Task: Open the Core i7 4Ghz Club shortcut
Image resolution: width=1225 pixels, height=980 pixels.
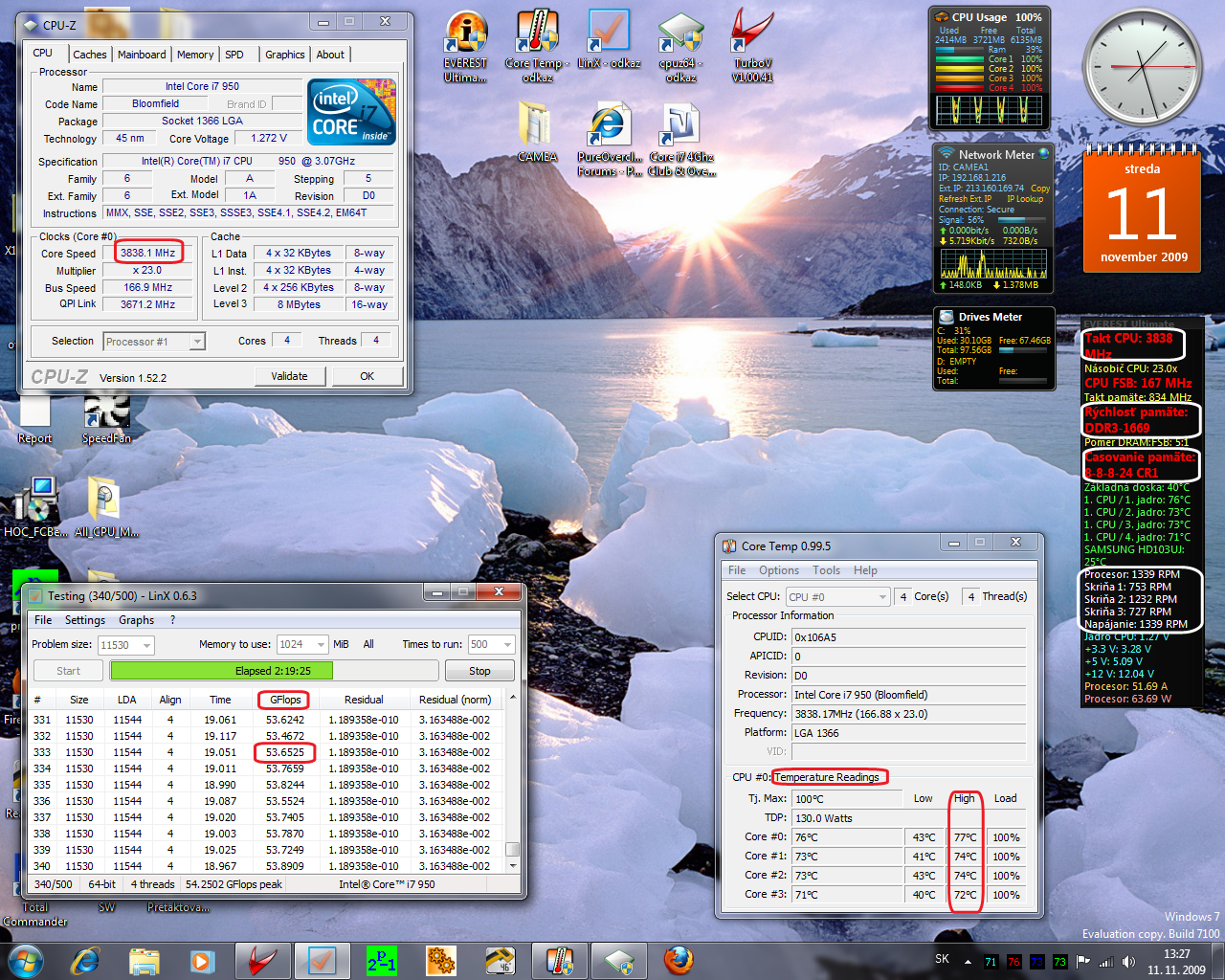Action: point(680,140)
